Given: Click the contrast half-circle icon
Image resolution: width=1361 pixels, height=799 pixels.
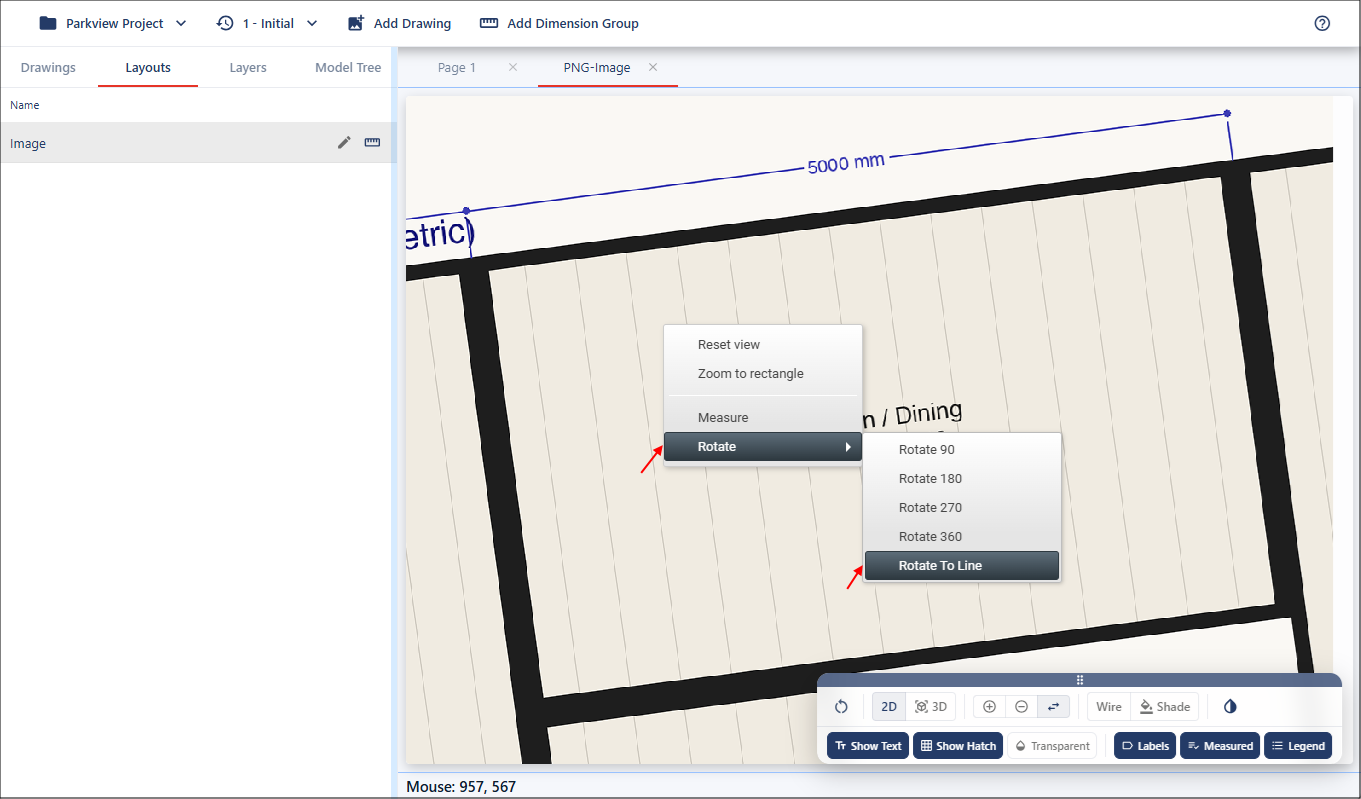Looking at the screenshot, I should tap(1230, 706).
